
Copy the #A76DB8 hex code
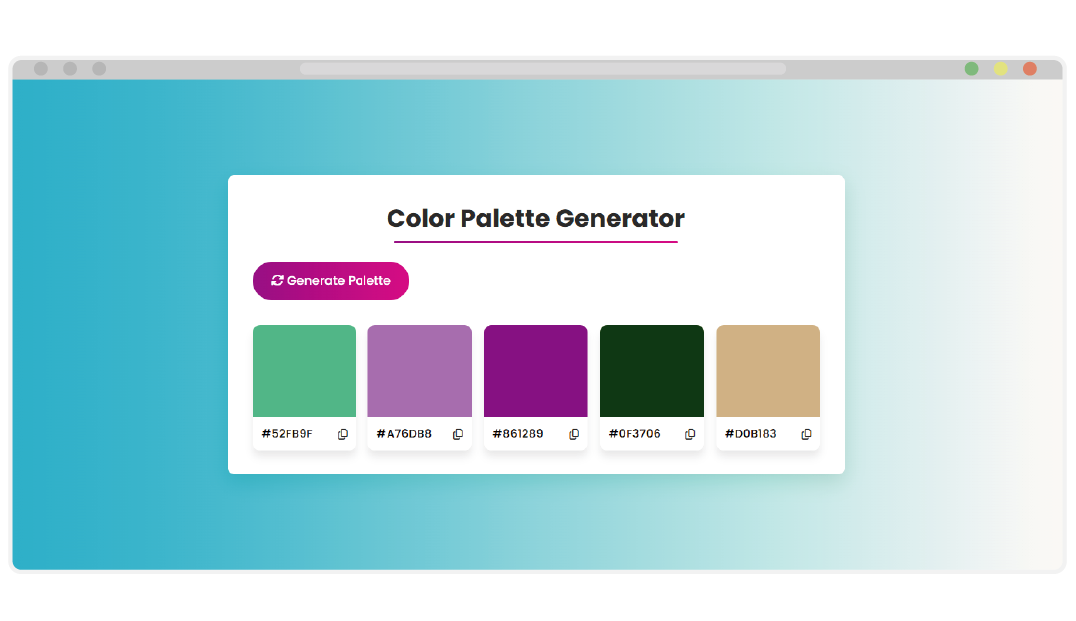458,434
